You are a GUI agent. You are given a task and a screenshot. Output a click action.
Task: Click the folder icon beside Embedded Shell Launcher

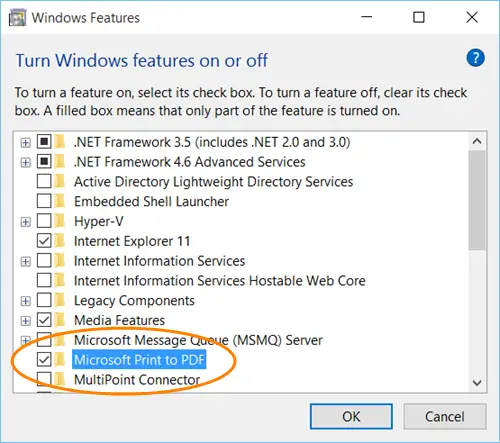[x=60, y=201]
